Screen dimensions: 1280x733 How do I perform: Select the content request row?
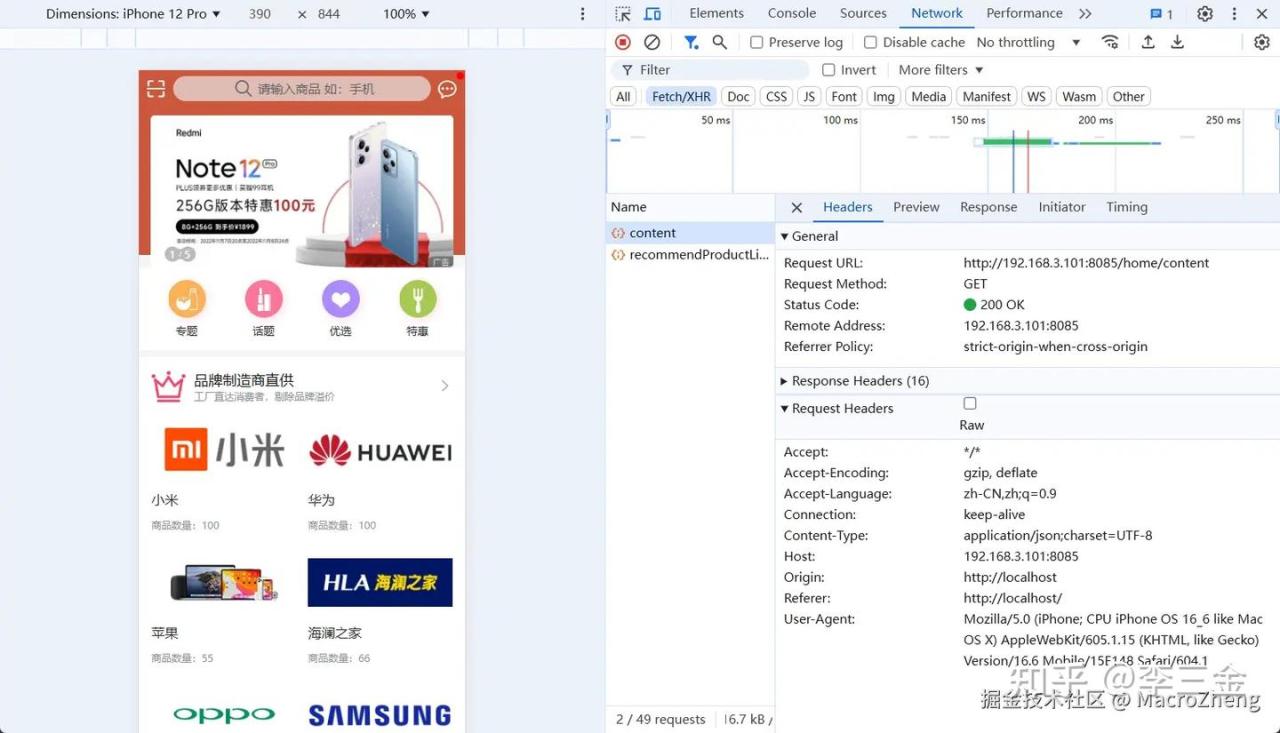coord(690,233)
